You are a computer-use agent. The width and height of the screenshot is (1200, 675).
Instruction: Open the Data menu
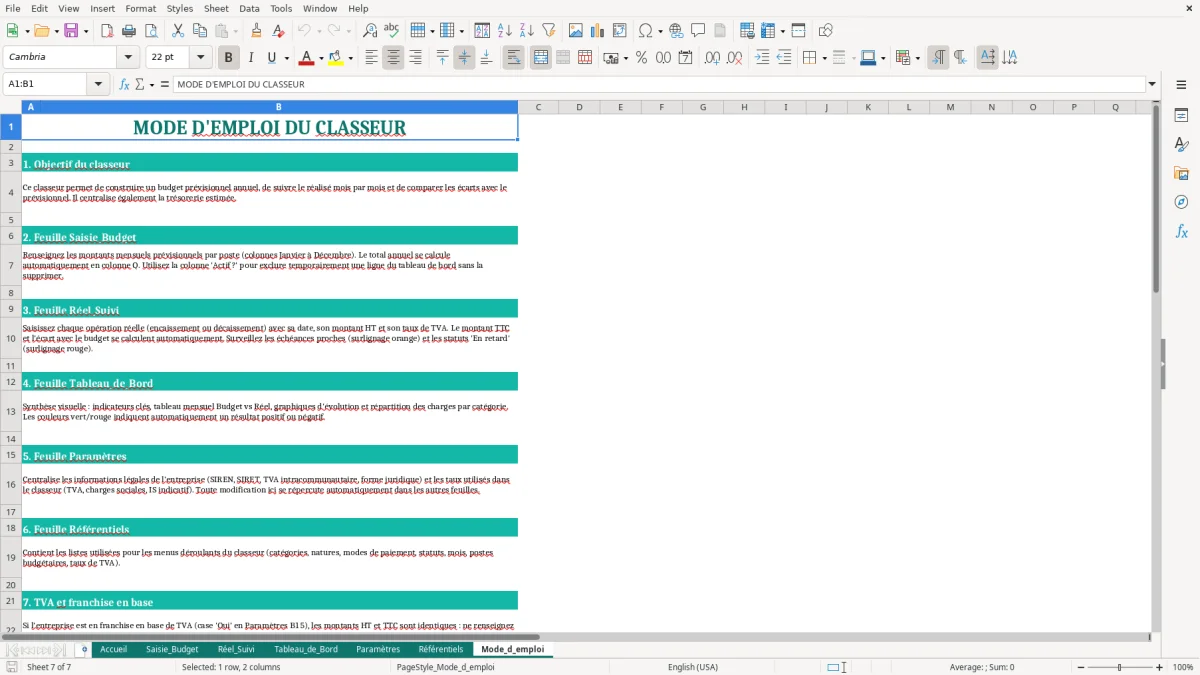[x=249, y=8]
